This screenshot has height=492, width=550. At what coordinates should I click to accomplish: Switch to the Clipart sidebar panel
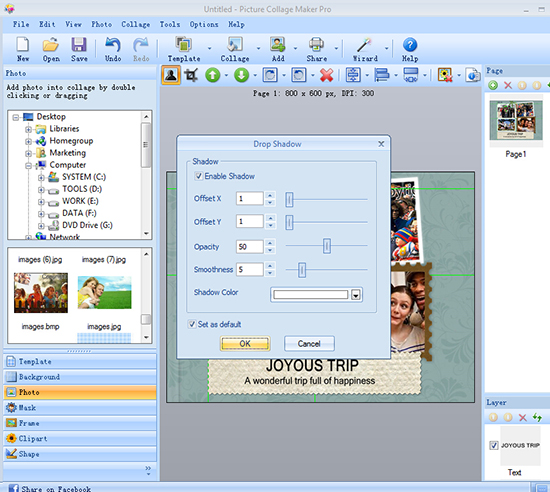pyautogui.click(x=80, y=438)
